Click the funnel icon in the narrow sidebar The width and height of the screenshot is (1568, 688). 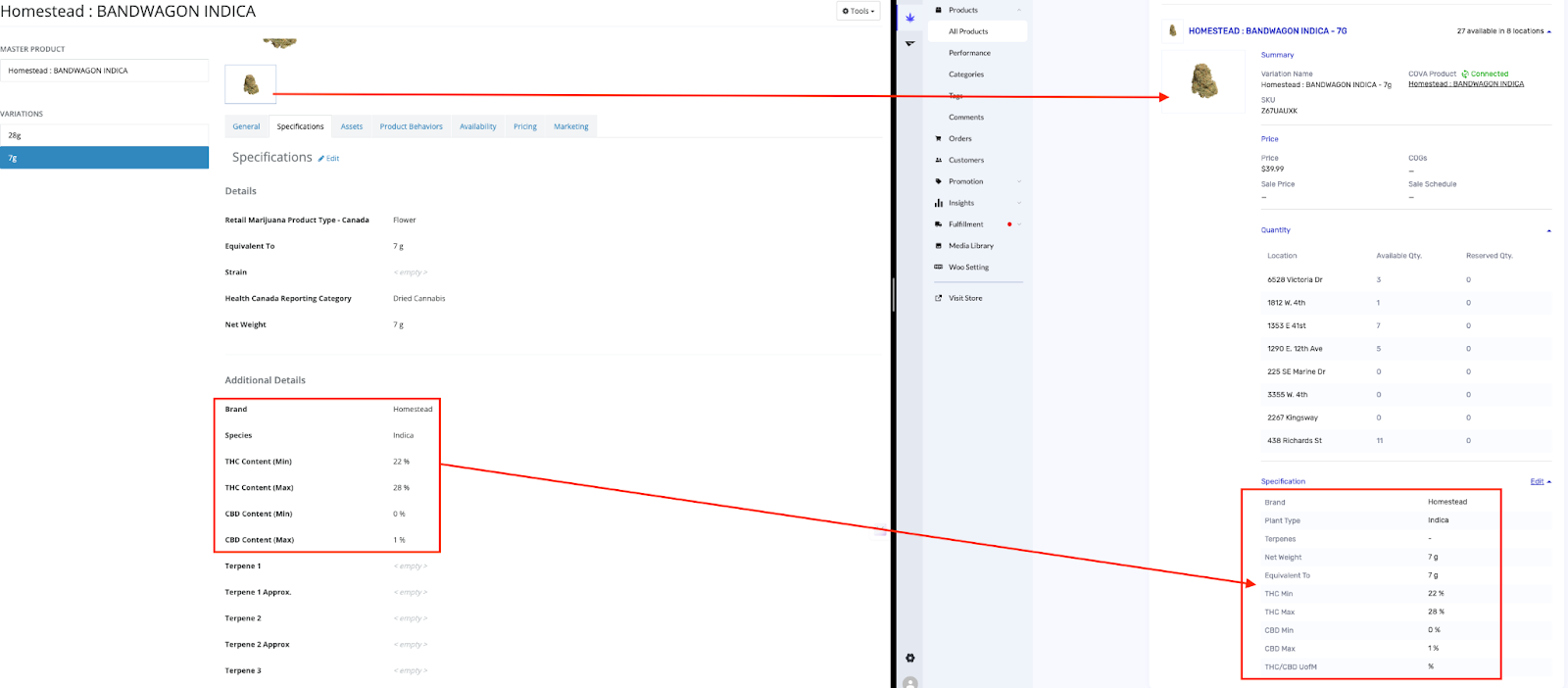(x=909, y=43)
